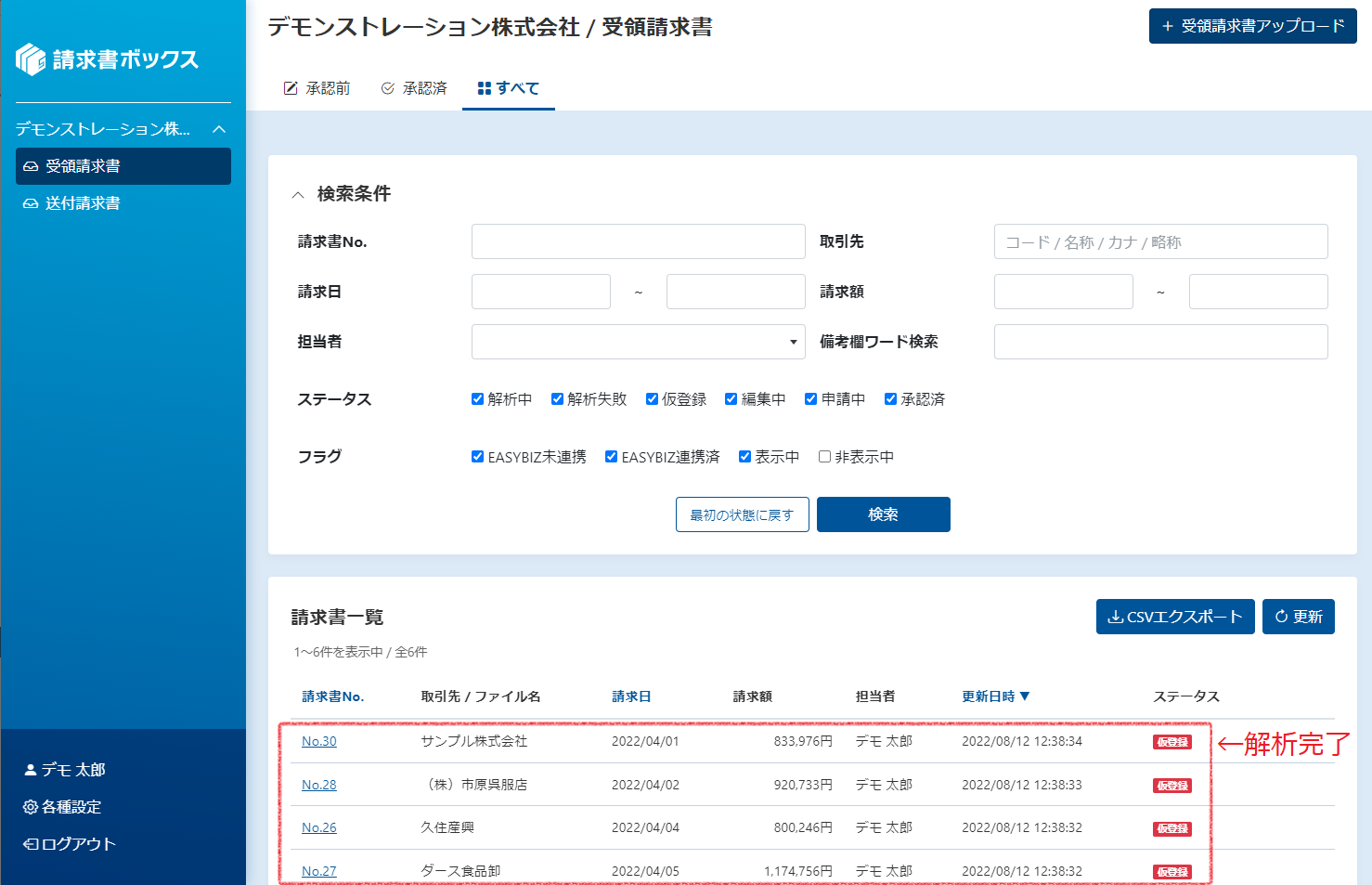Click the ログアウト logout item

[70, 844]
